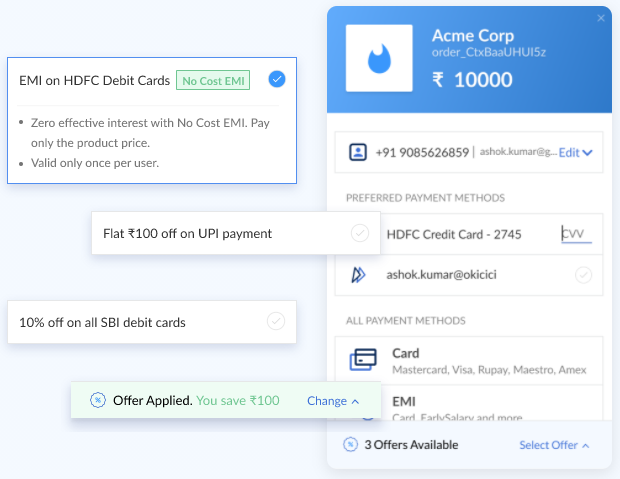Close the Acme Corp checkout popup
The width and height of the screenshot is (620, 479).
coord(601,18)
